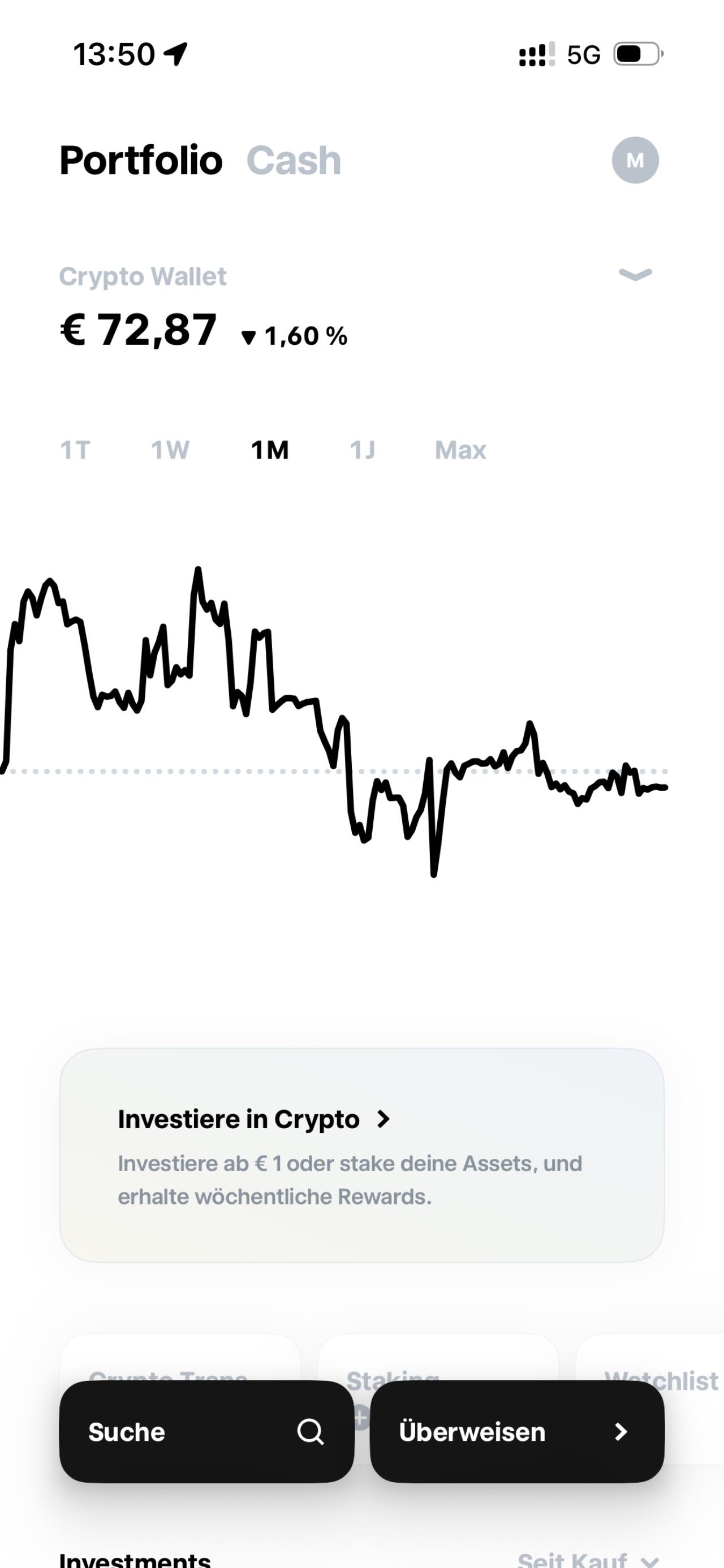Tap the profile avatar with letter M
This screenshot has height=1568, width=724.
(x=635, y=160)
